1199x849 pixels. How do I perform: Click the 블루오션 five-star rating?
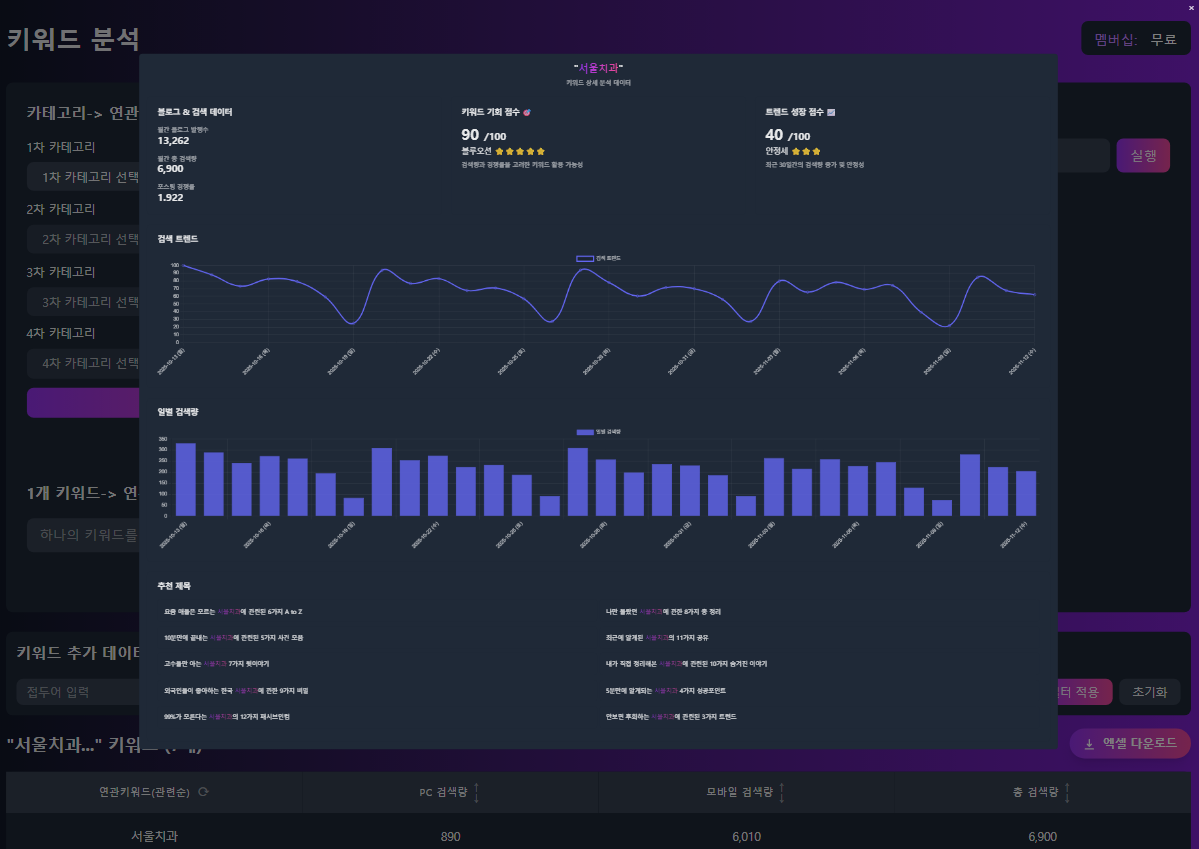coord(521,151)
